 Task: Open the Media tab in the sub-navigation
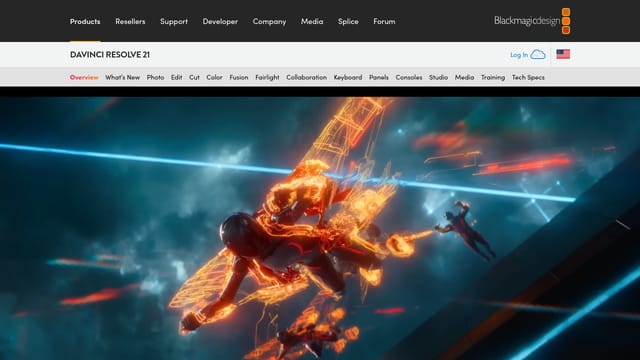click(464, 77)
